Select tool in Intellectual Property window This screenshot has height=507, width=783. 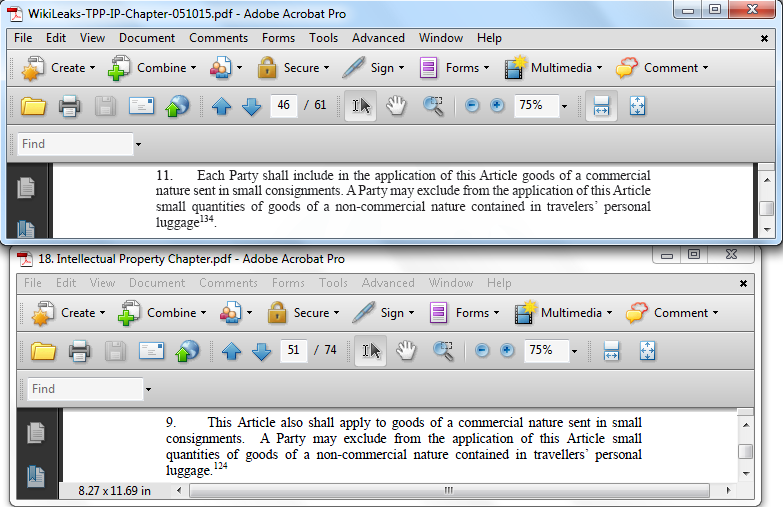coord(371,351)
